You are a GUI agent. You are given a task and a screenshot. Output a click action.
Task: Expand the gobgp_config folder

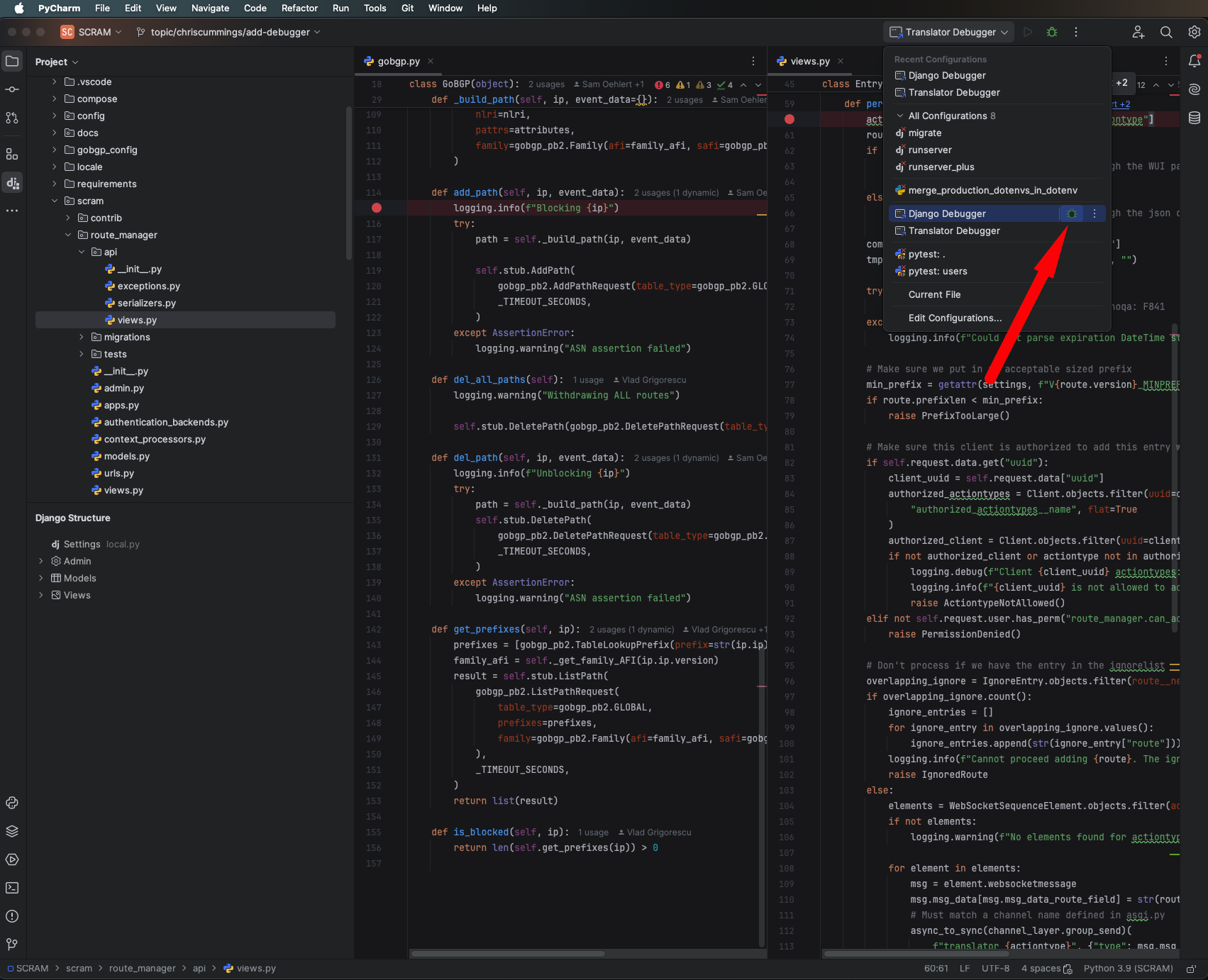pos(55,150)
